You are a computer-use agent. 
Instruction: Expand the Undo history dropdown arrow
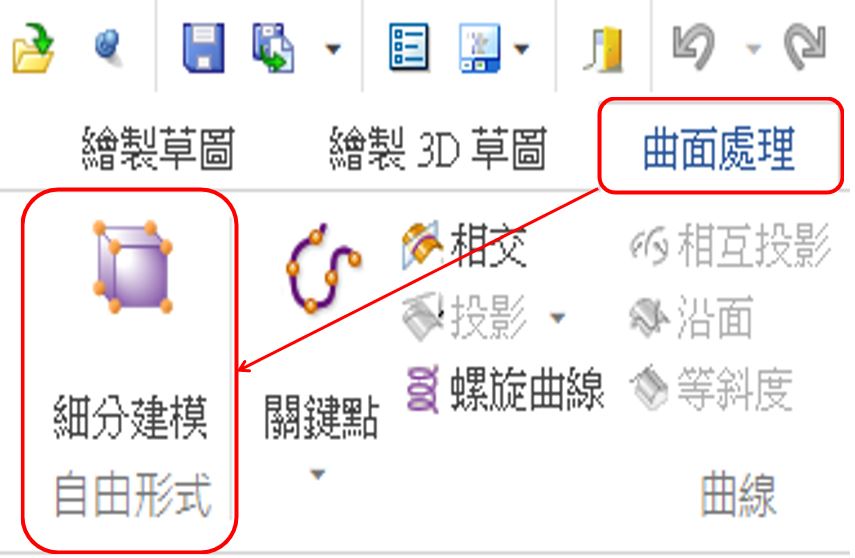754,49
